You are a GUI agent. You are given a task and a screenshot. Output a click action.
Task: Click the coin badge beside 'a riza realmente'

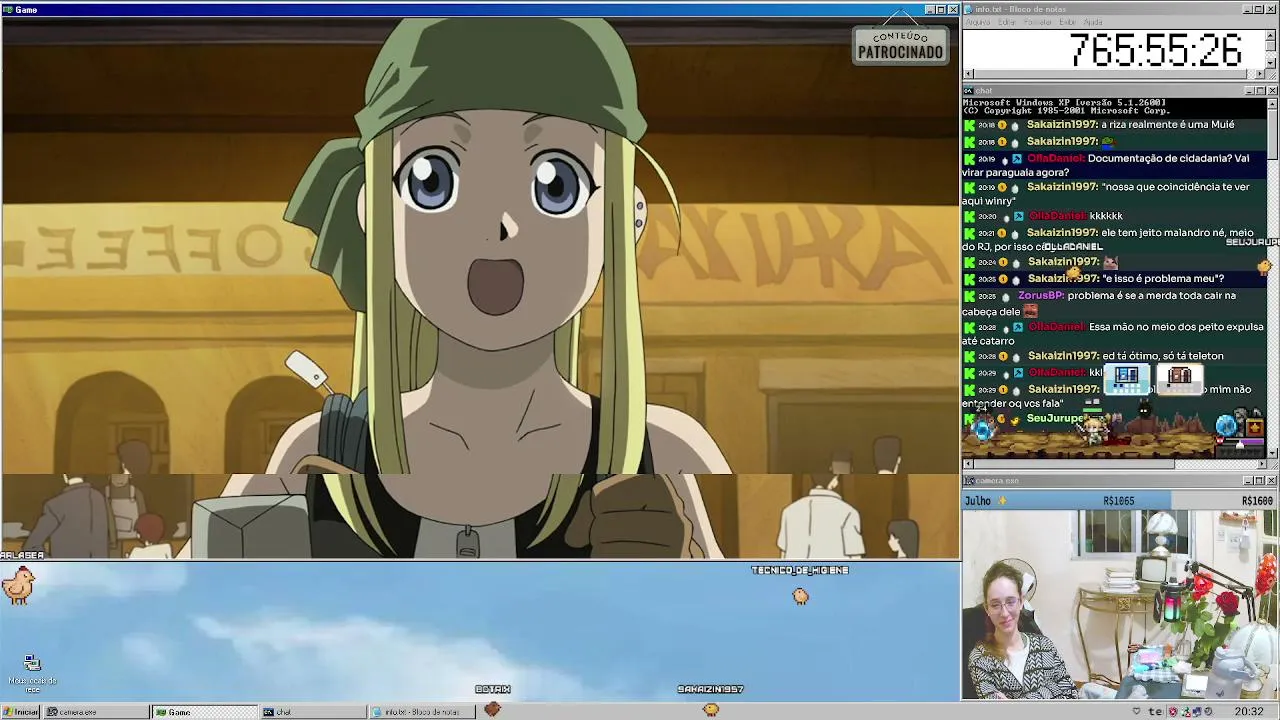click(x=1003, y=126)
